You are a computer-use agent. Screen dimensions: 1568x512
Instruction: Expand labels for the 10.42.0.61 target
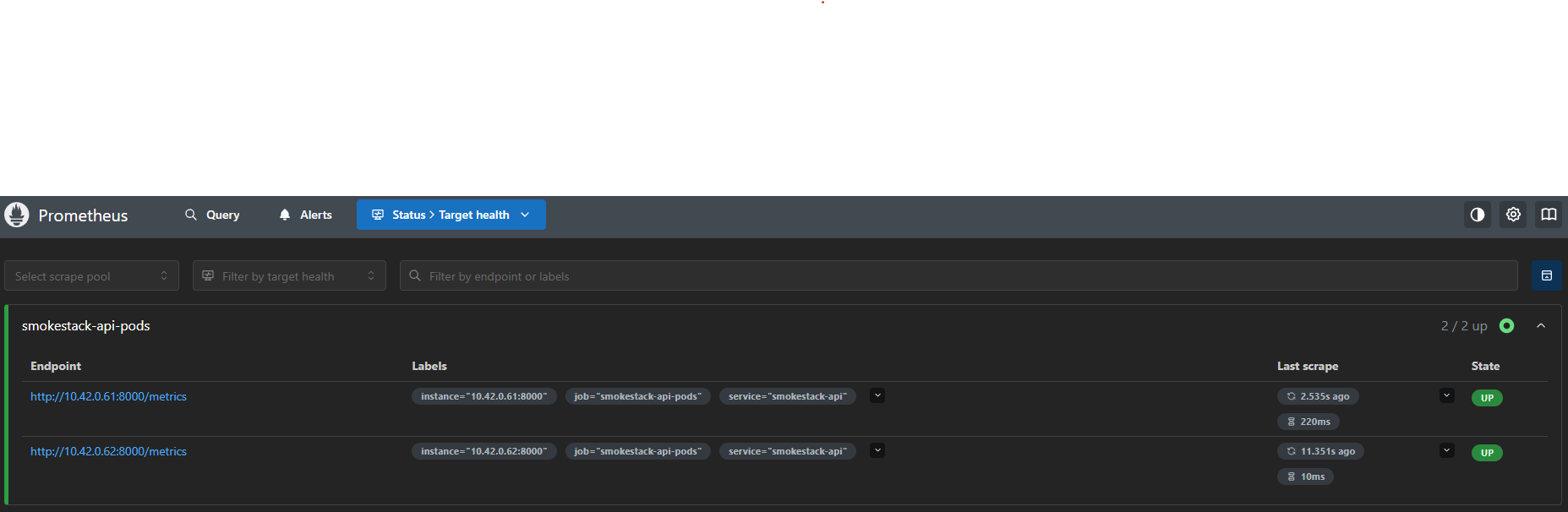pos(877,395)
